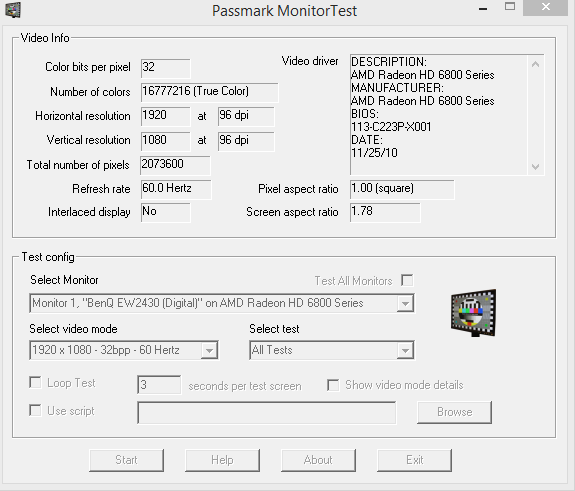Expand the Select video mode dropdown arrow
Viewport: 575px width, 491px height.
209,350
